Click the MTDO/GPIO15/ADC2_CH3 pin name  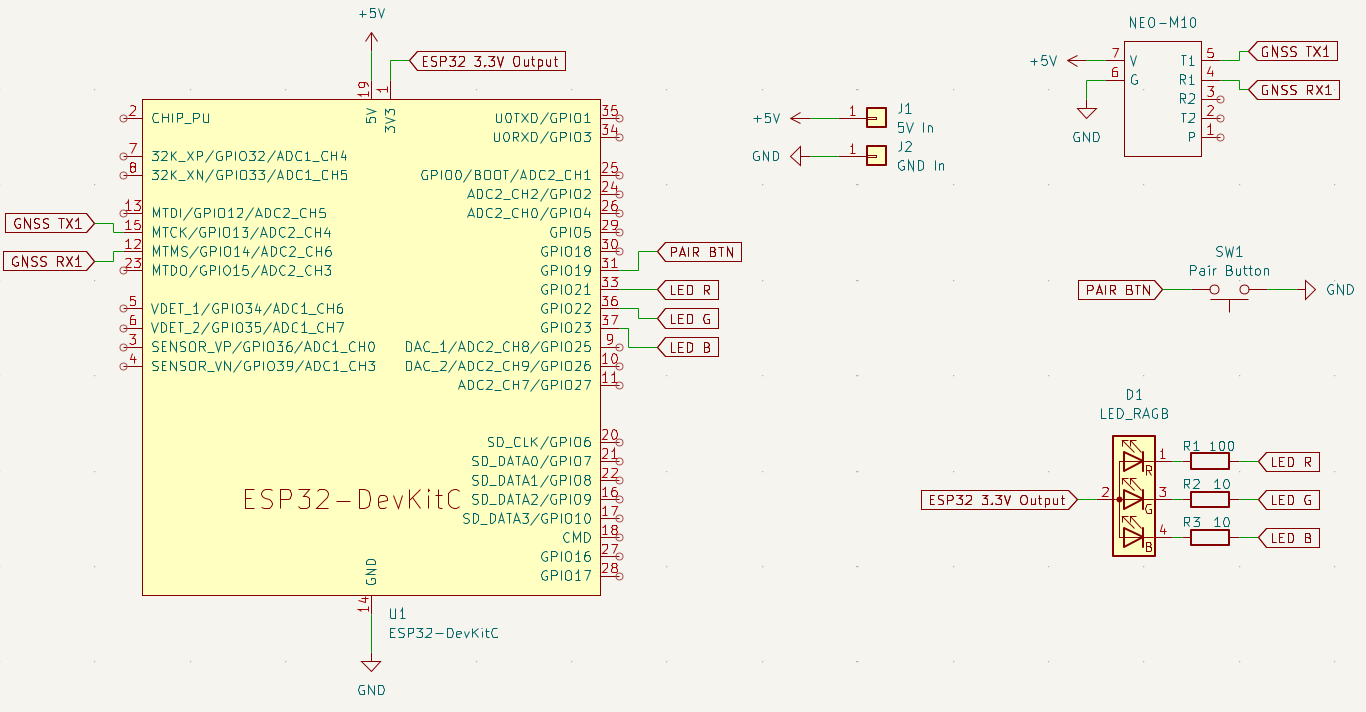[241, 270]
